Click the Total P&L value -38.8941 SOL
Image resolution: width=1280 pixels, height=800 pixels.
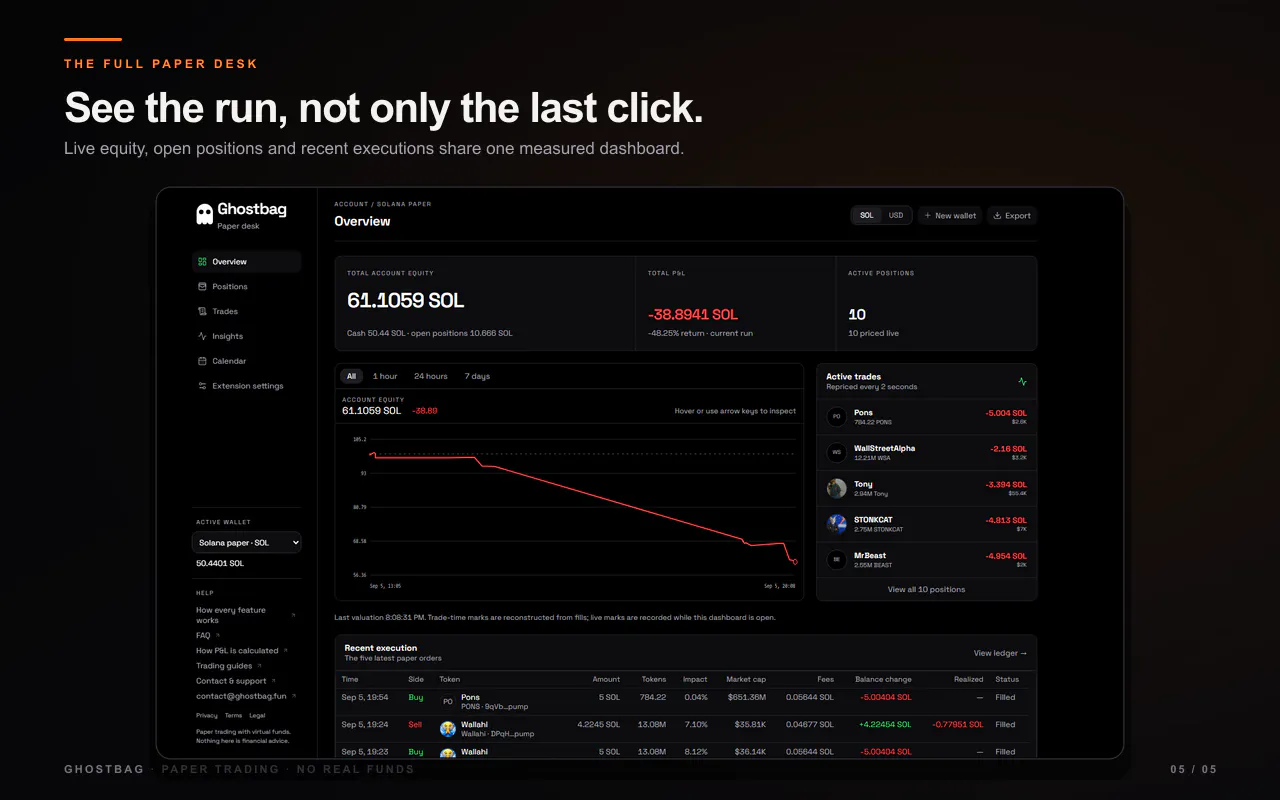[693, 314]
